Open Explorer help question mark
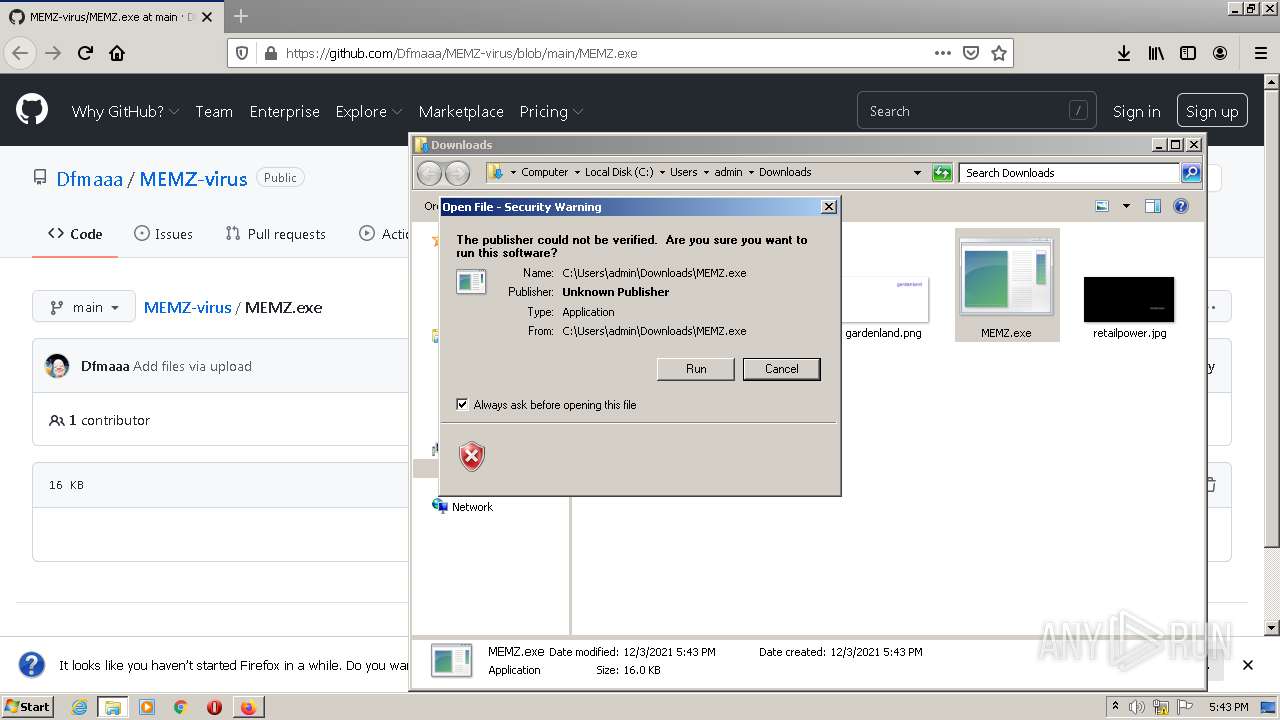The height and width of the screenshot is (720, 1280). 1180,206
